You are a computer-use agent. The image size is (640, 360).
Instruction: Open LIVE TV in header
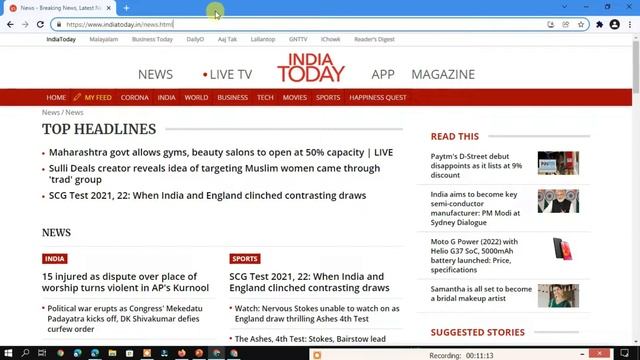click(x=227, y=74)
